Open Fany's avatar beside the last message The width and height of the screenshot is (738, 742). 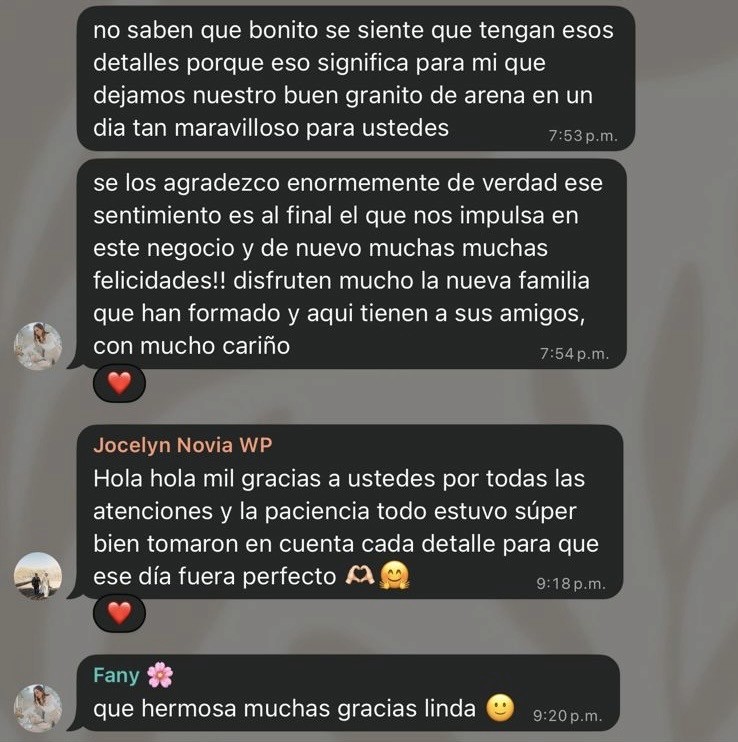click(x=38, y=708)
